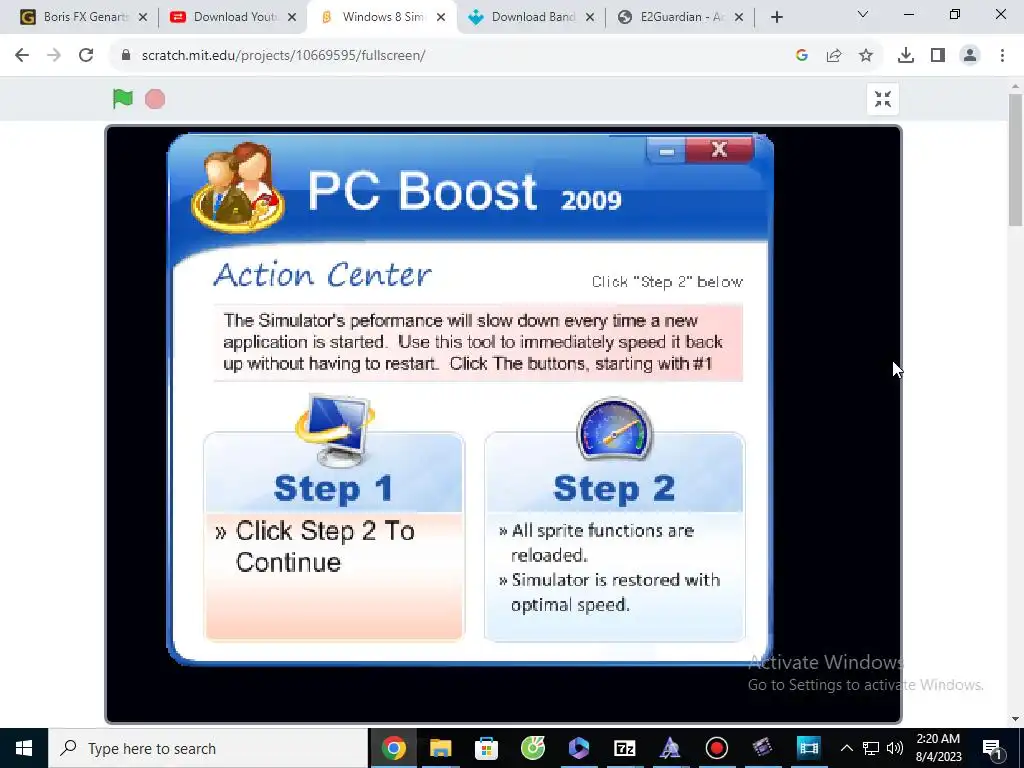1024x768 pixels.
Task: Switch to the Download Youtube tab
Action: click(x=235, y=17)
